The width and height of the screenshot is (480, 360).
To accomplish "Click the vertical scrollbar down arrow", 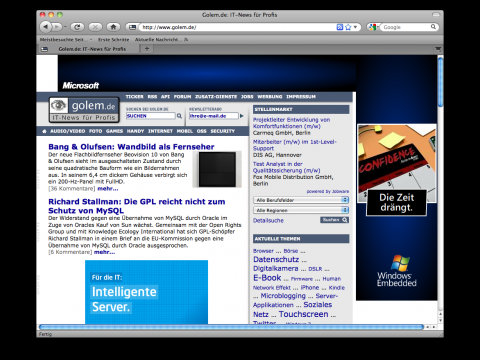I will 440,321.
